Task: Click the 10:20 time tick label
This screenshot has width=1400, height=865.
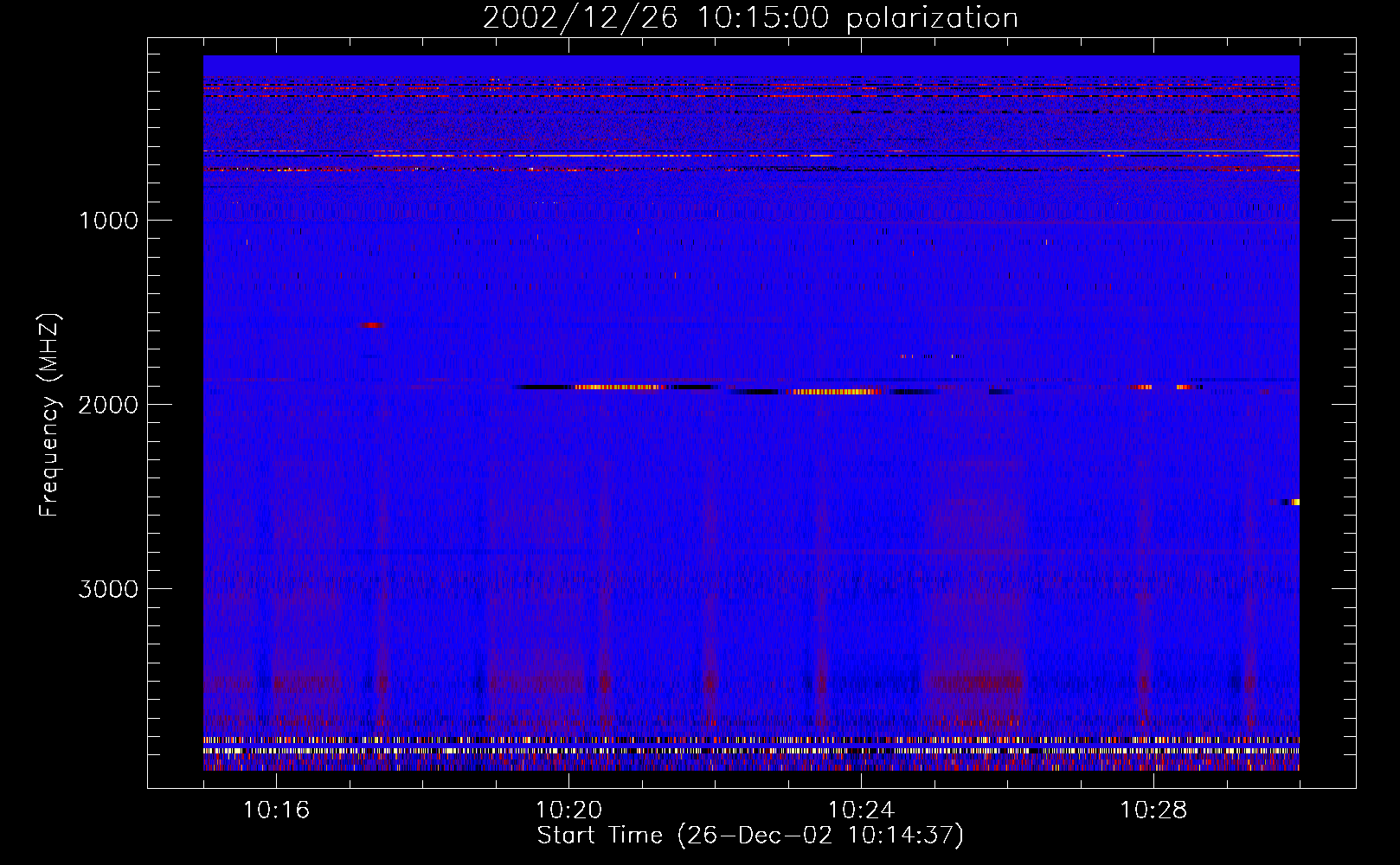Action: 568,811
